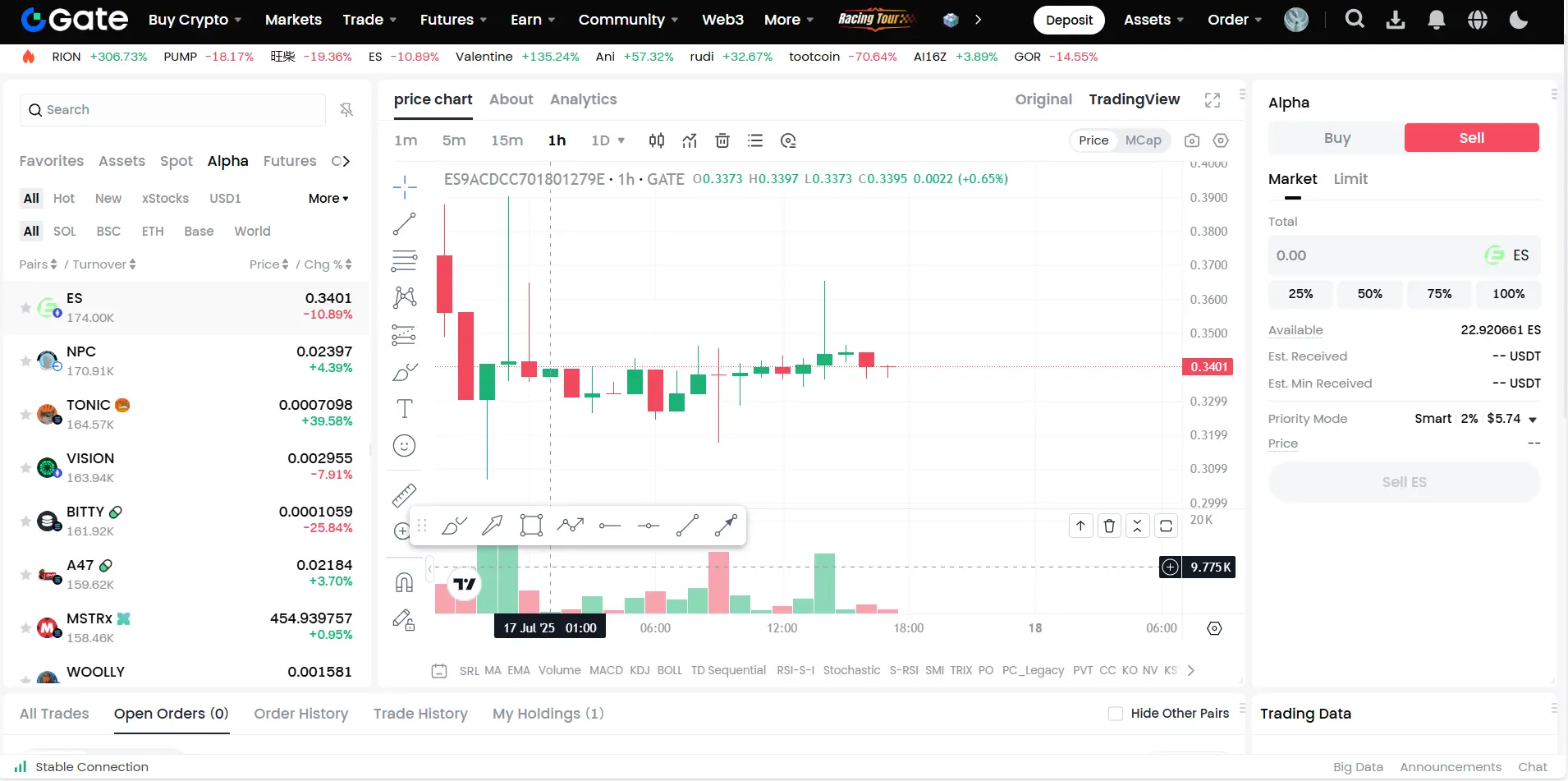Select the horizontal lines Fib tool

point(404,260)
